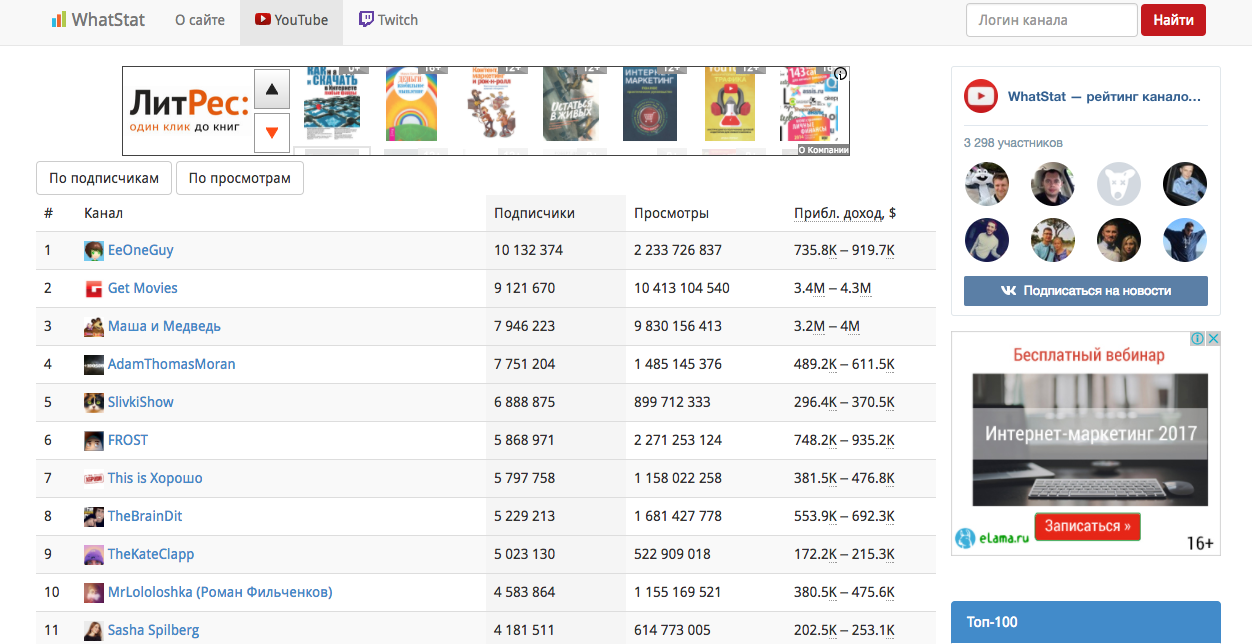Viewport: 1252px width, 644px height.
Task: Click Get Movies channel avatar icon
Action: 94,289
